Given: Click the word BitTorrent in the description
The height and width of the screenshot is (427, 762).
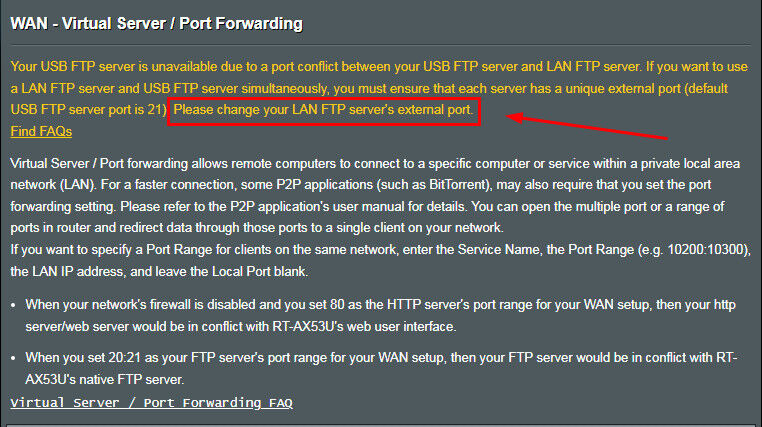Looking at the screenshot, I should [457, 185].
